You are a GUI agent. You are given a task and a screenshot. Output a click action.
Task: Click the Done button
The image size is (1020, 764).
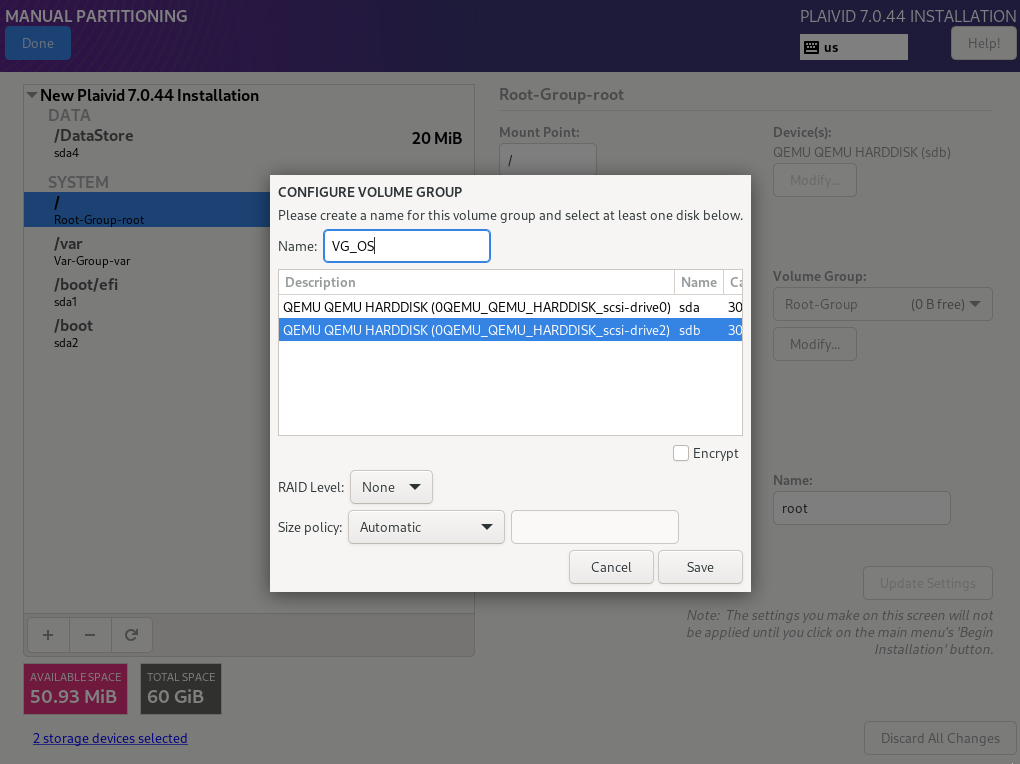click(x=38, y=43)
